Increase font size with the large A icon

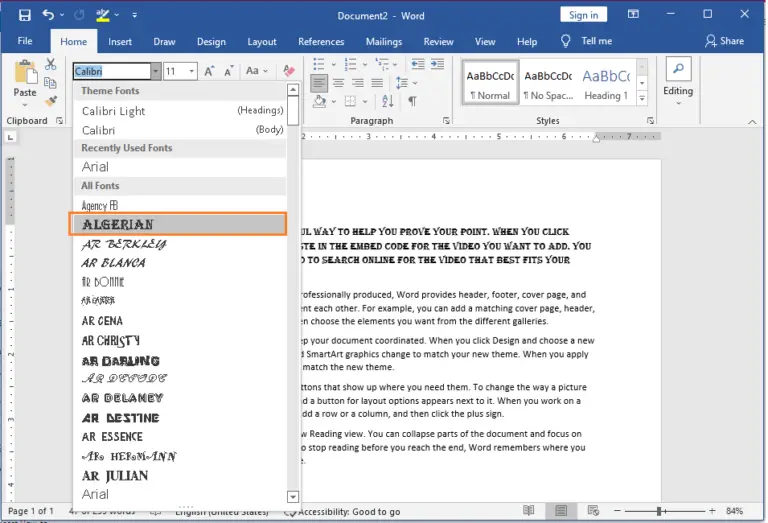pyautogui.click(x=209, y=71)
